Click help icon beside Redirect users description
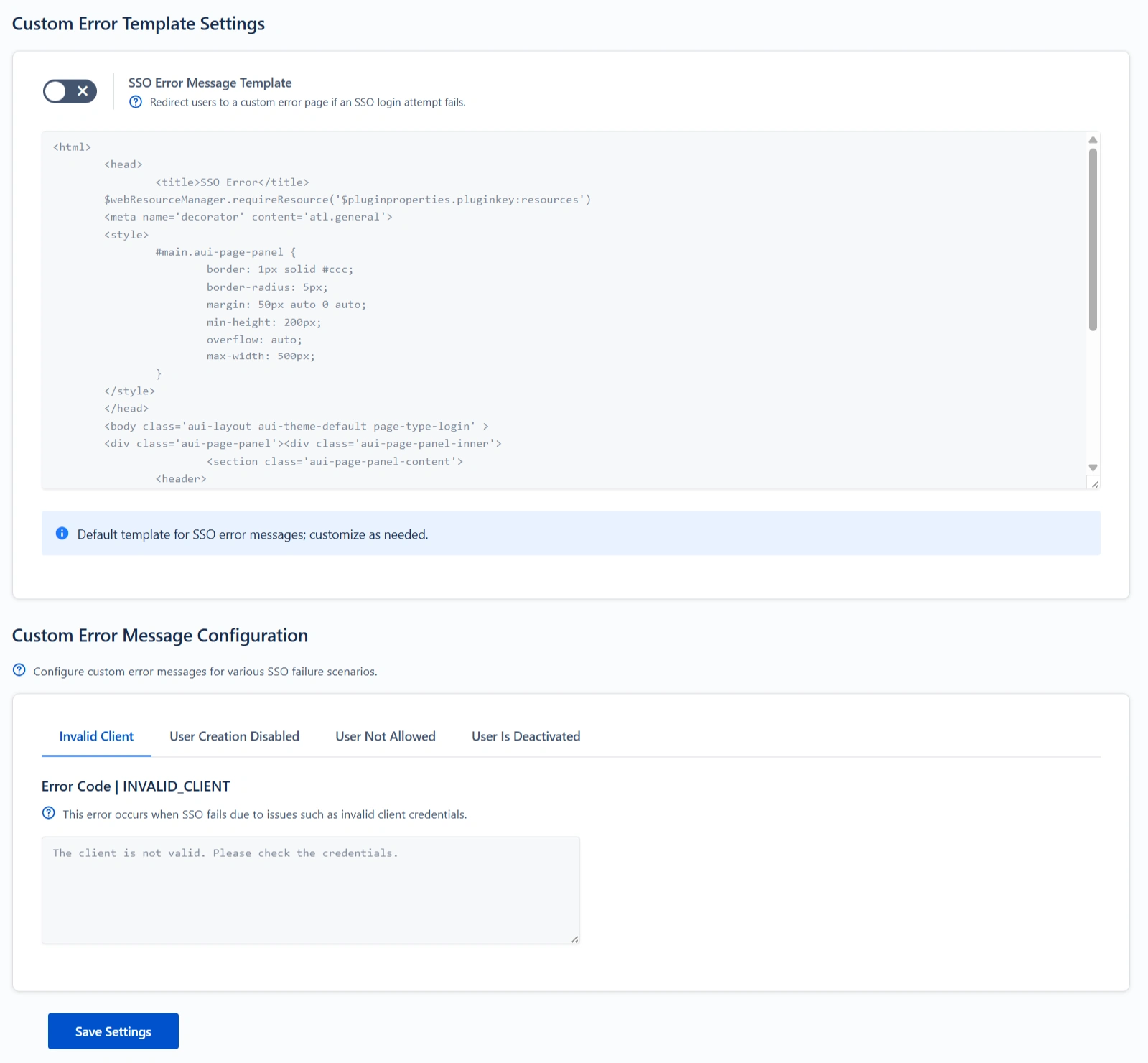 pos(136,102)
